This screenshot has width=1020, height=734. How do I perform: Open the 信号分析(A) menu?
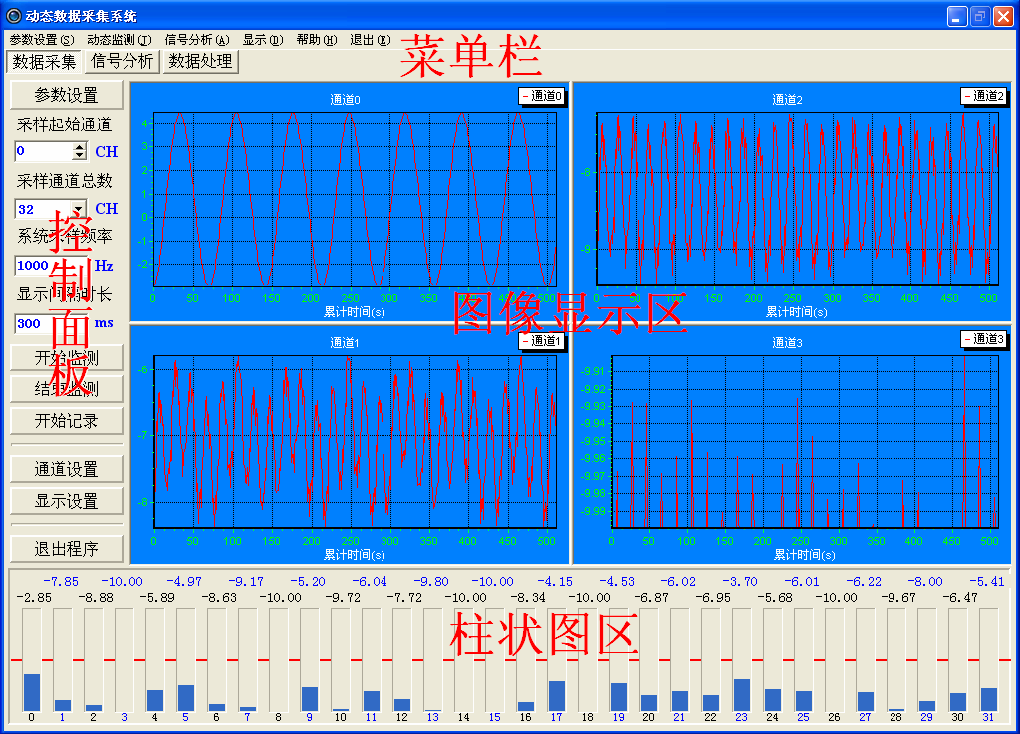coord(196,40)
